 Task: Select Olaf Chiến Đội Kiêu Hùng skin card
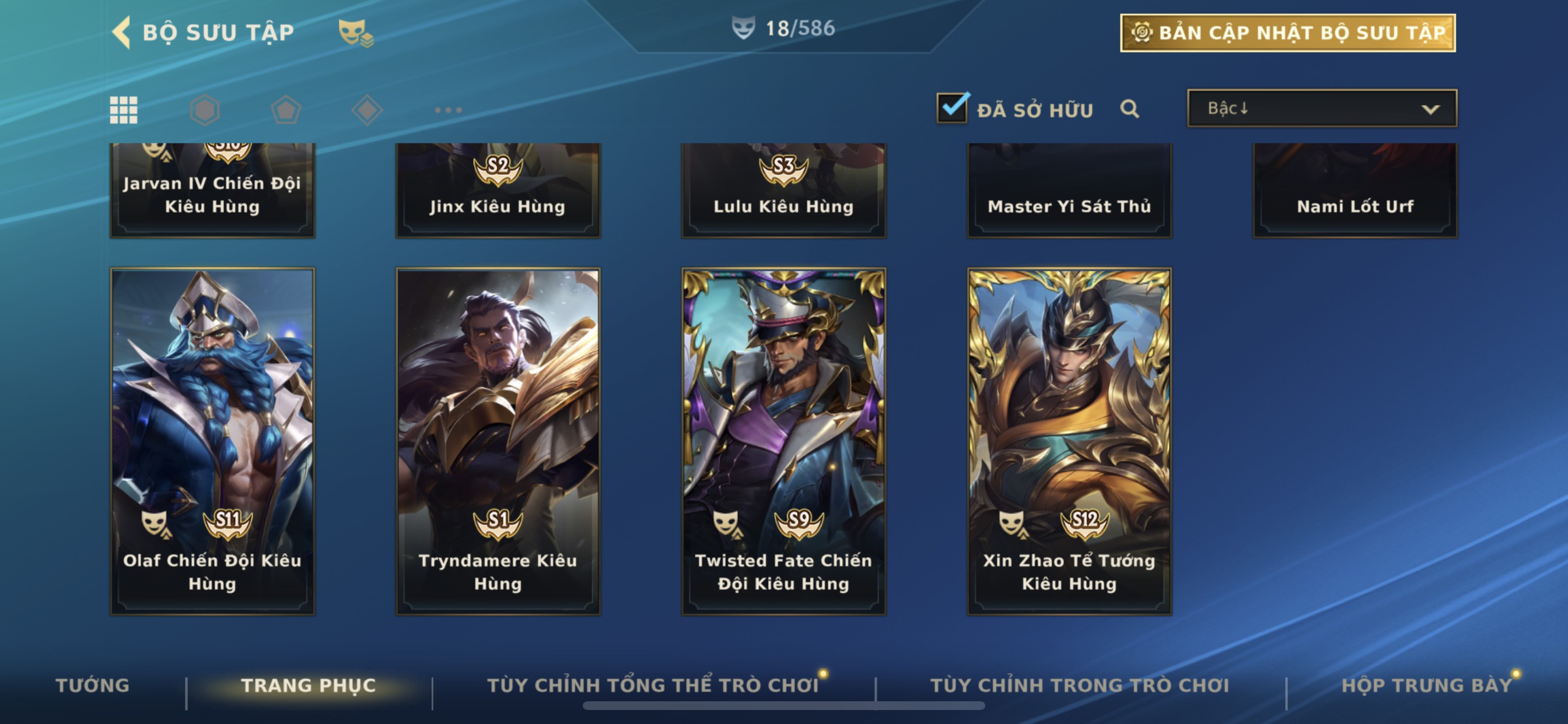(212, 442)
